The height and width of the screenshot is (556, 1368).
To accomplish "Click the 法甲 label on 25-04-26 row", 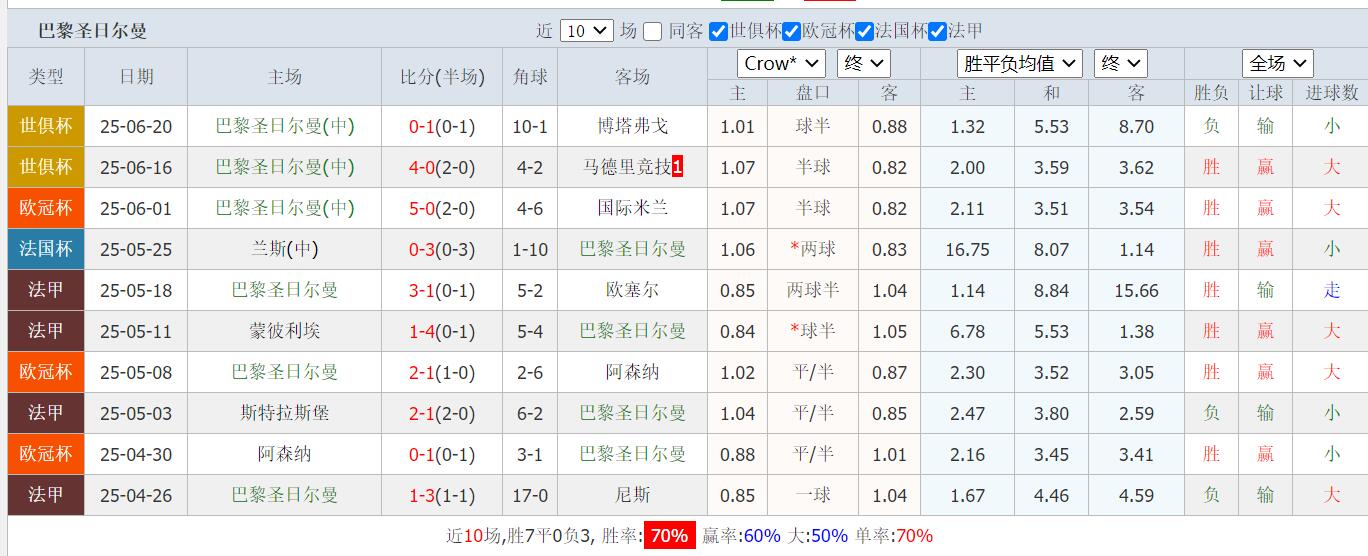I will (x=46, y=495).
